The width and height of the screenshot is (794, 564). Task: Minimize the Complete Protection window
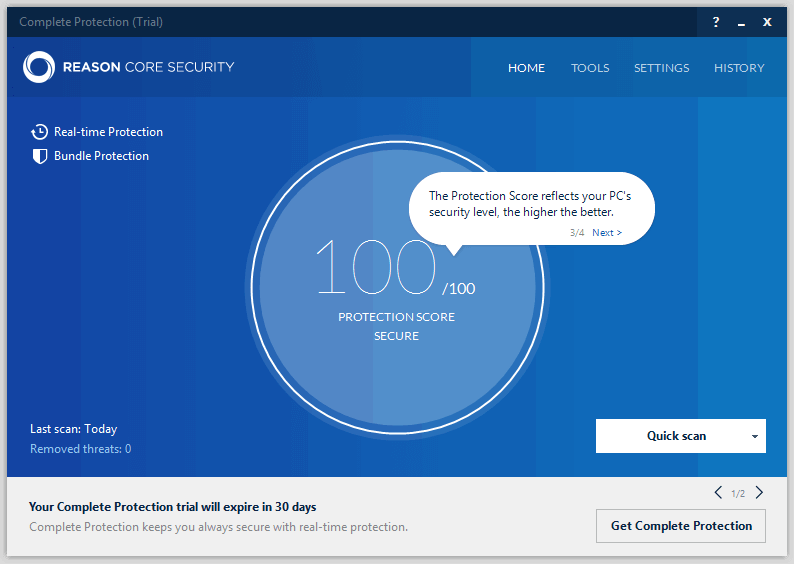741,23
